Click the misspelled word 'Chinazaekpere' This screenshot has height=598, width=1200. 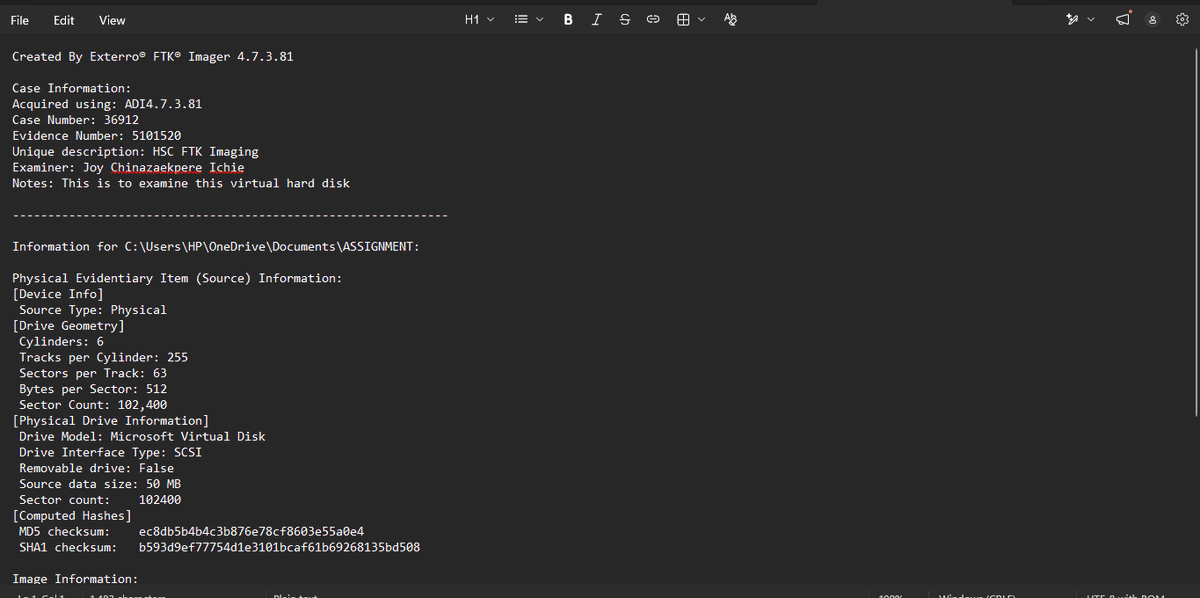pyautogui.click(x=156, y=168)
